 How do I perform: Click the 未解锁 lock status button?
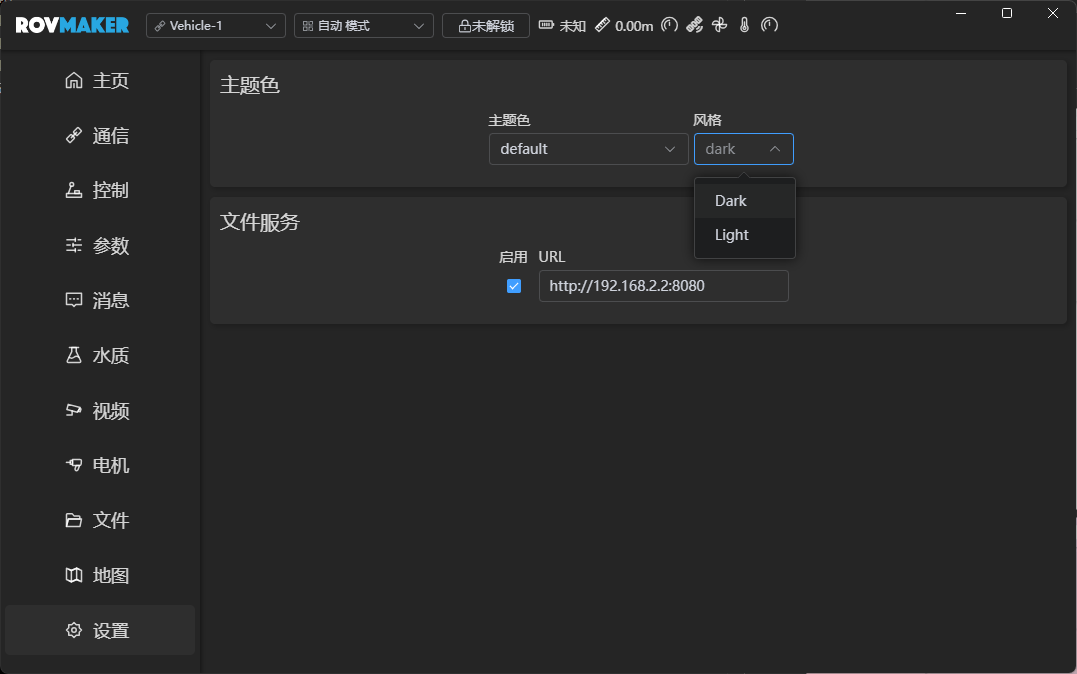click(x=485, y=25)
